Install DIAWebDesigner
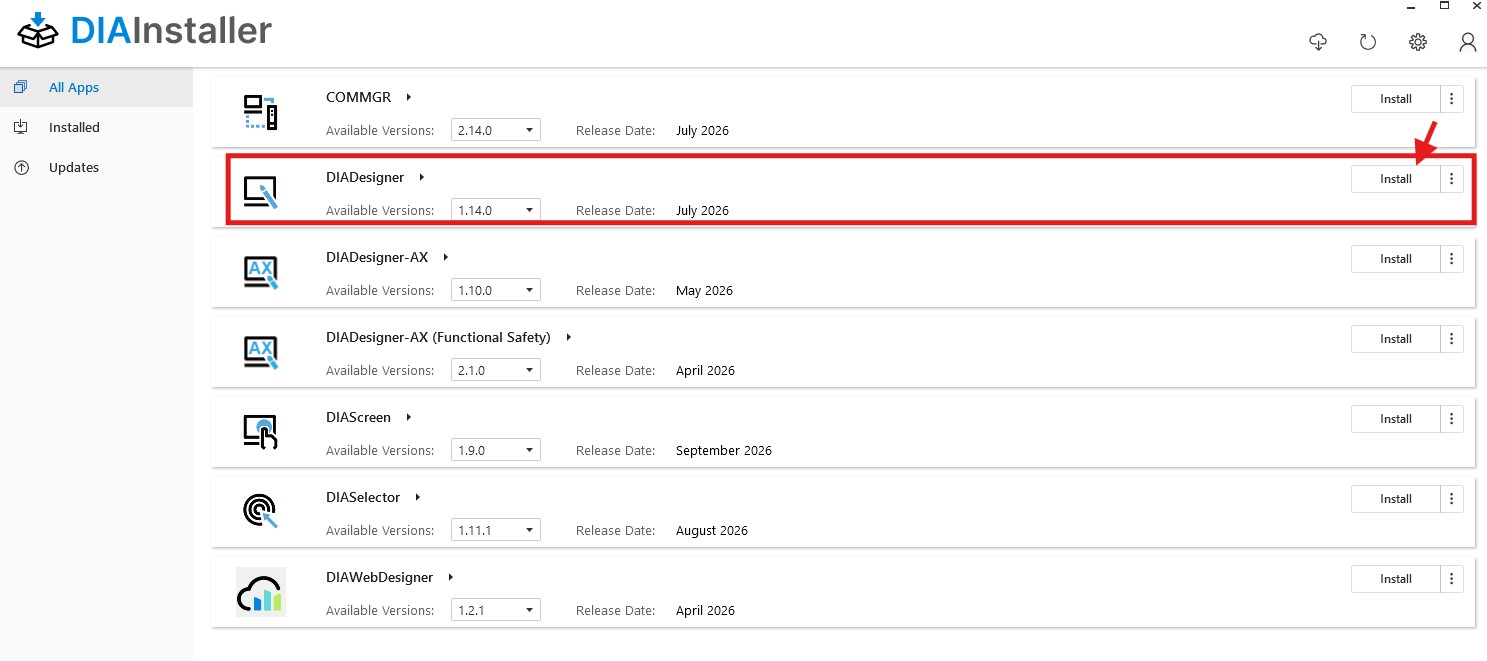1487x661 pixels. pyautogui.click(x=1396, y=579)
